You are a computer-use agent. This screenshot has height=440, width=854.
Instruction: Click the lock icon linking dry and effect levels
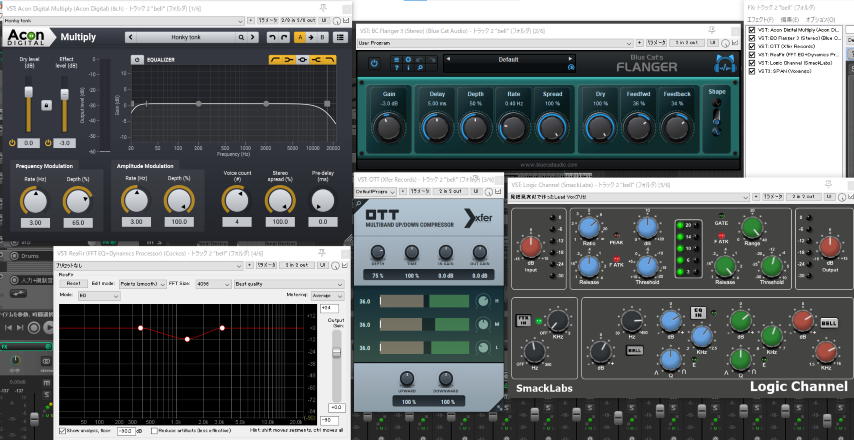46,105
